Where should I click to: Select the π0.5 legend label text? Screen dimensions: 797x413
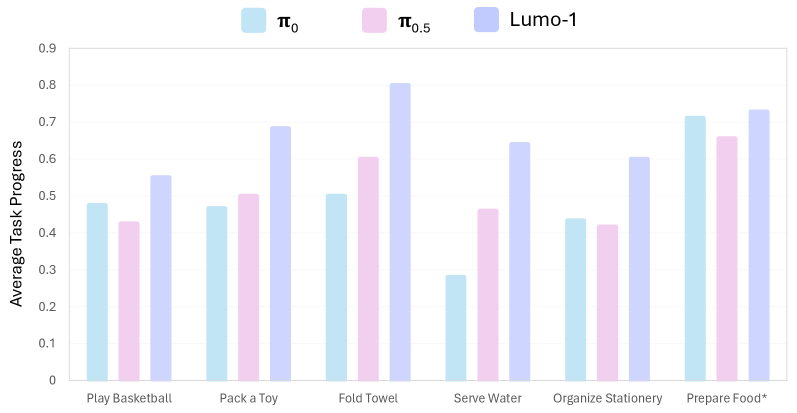[414, 21]
